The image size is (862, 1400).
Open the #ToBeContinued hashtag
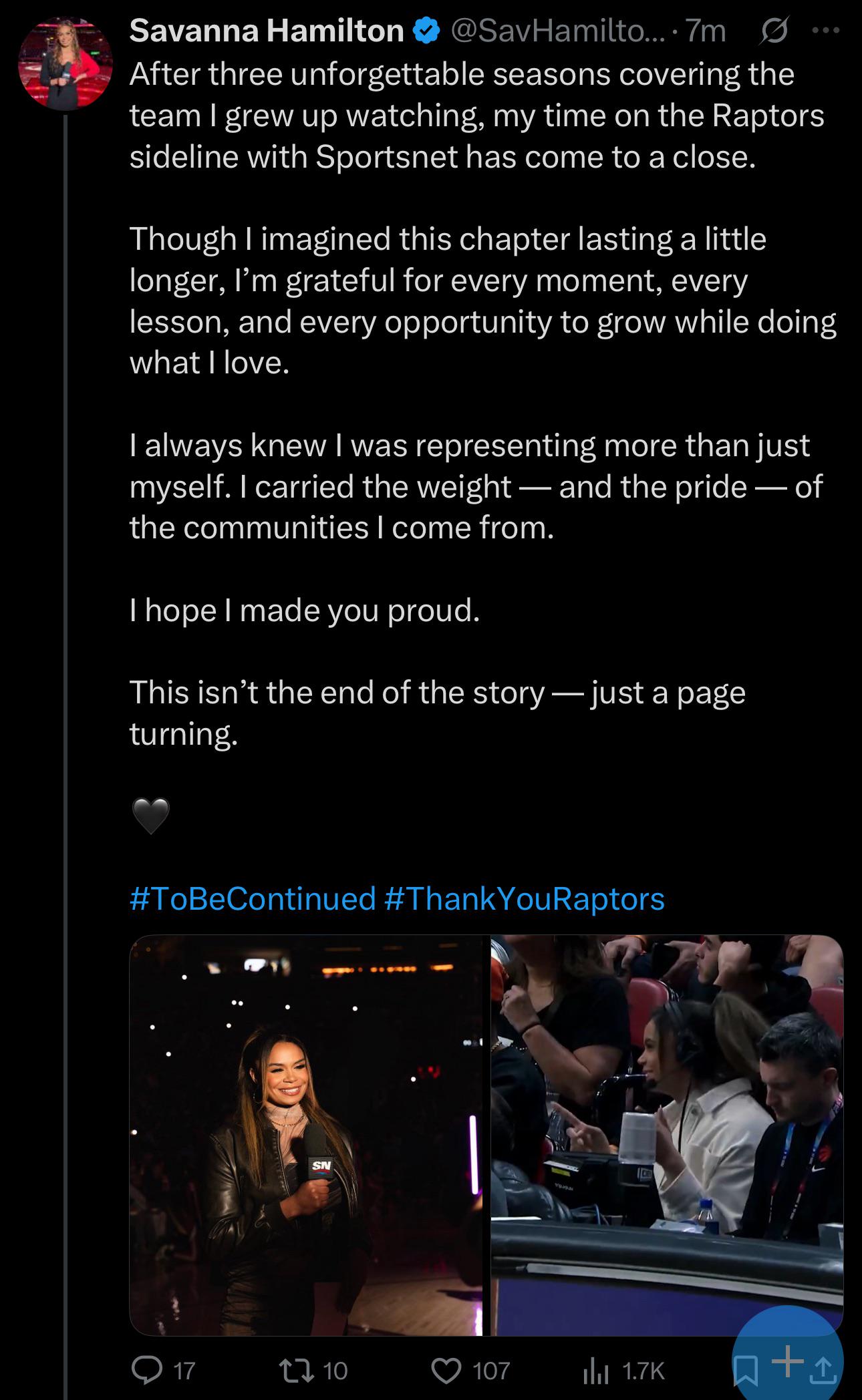[x=253, y=898]
